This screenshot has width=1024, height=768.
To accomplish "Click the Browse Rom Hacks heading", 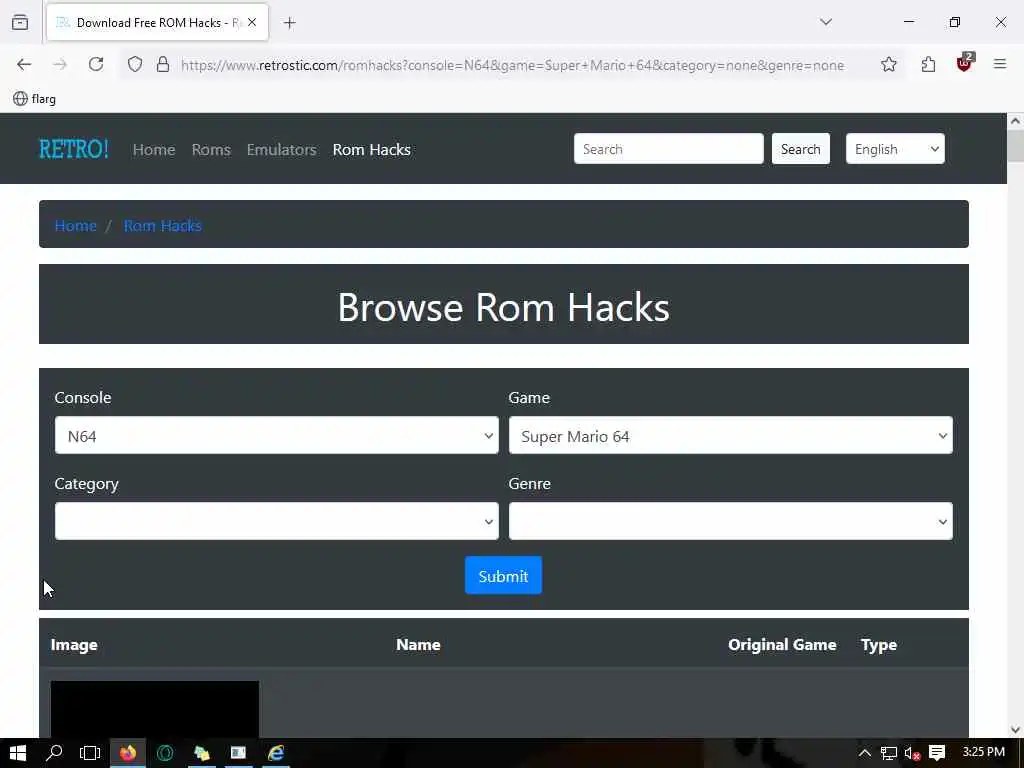I will coord(504,306).
